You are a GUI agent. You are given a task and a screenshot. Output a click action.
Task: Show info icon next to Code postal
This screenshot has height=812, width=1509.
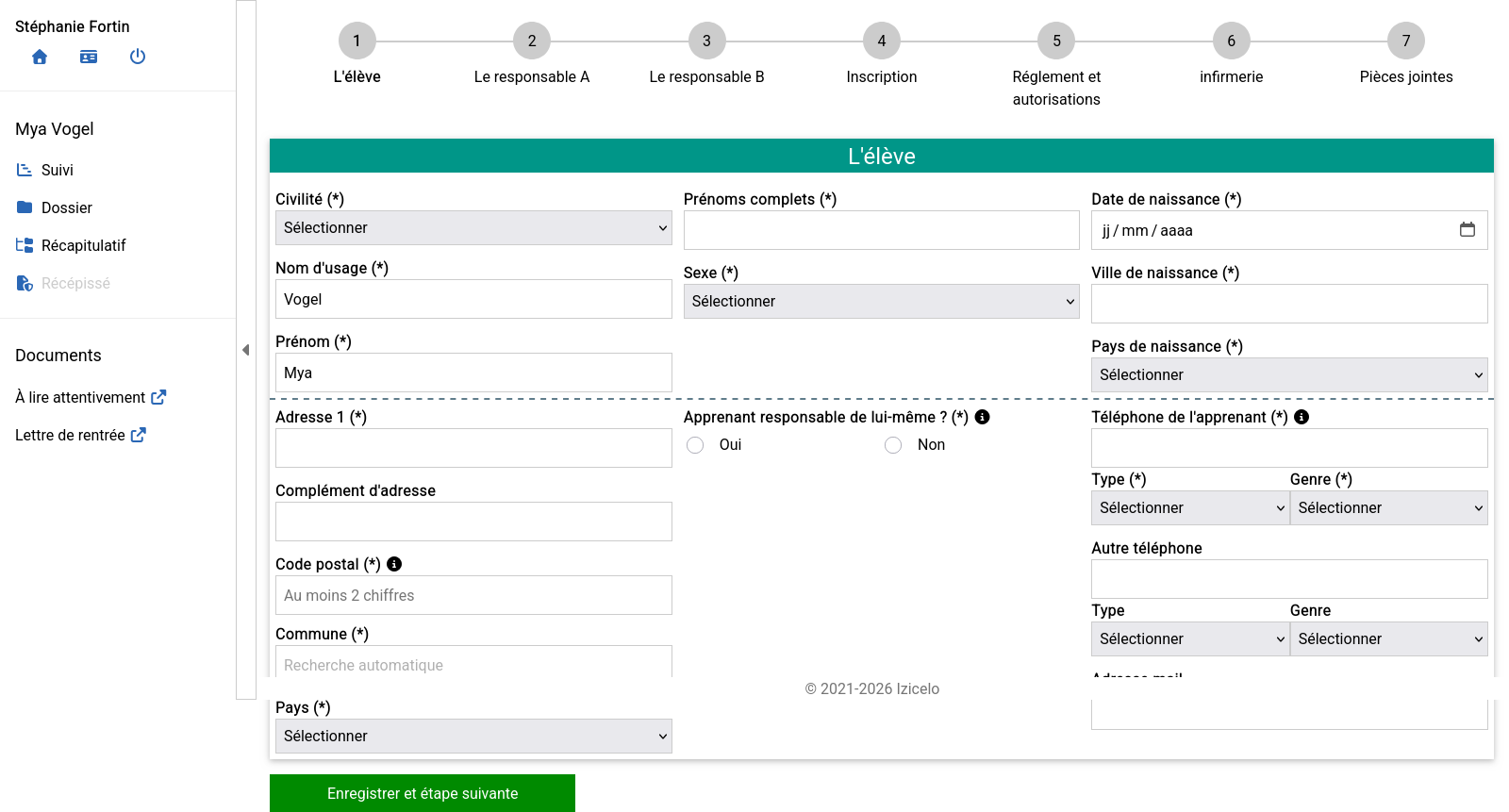[x=394, y=564]
